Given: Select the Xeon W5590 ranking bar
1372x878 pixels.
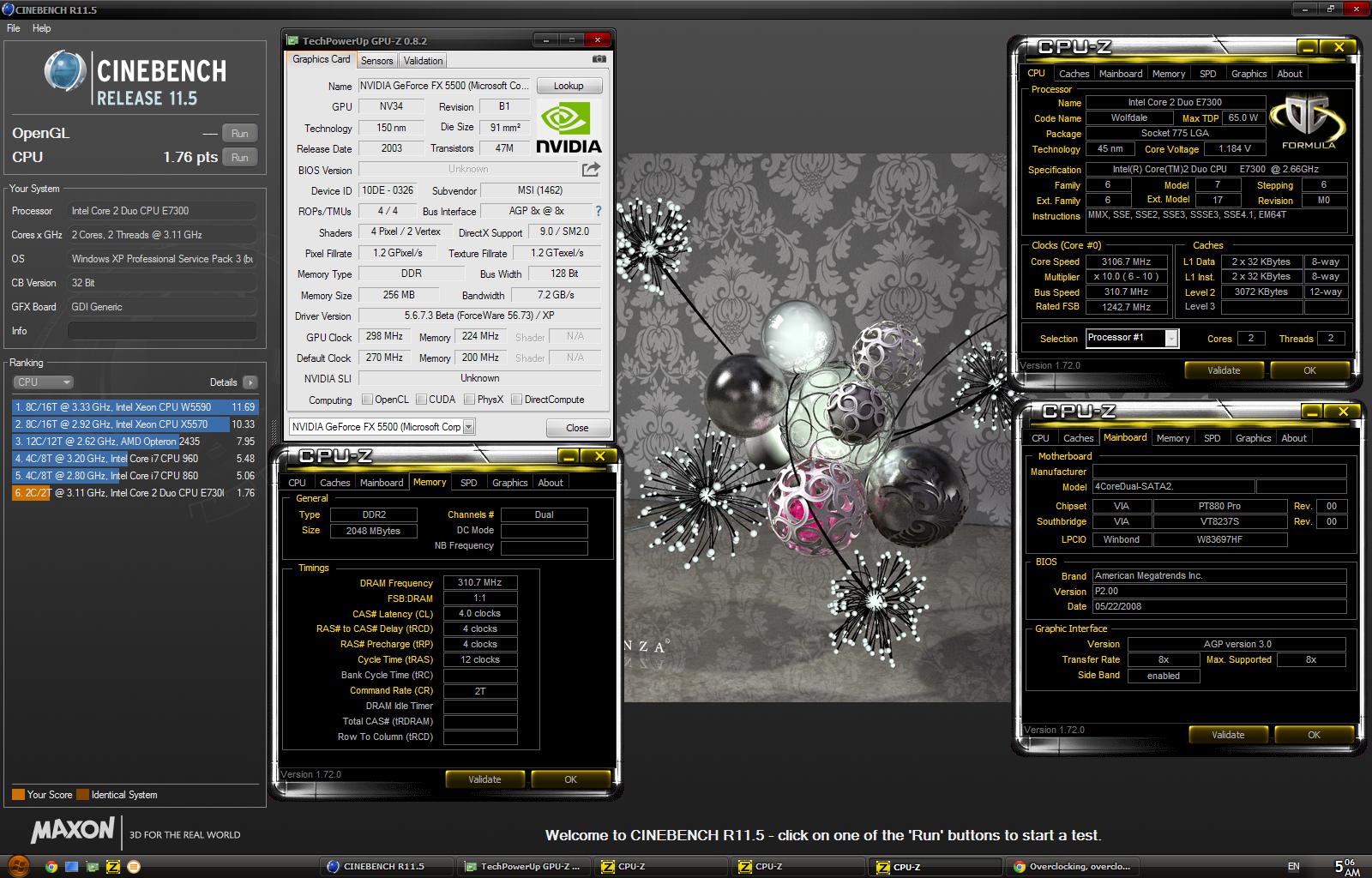Looking at the screenshot, I should coord(135,407).
